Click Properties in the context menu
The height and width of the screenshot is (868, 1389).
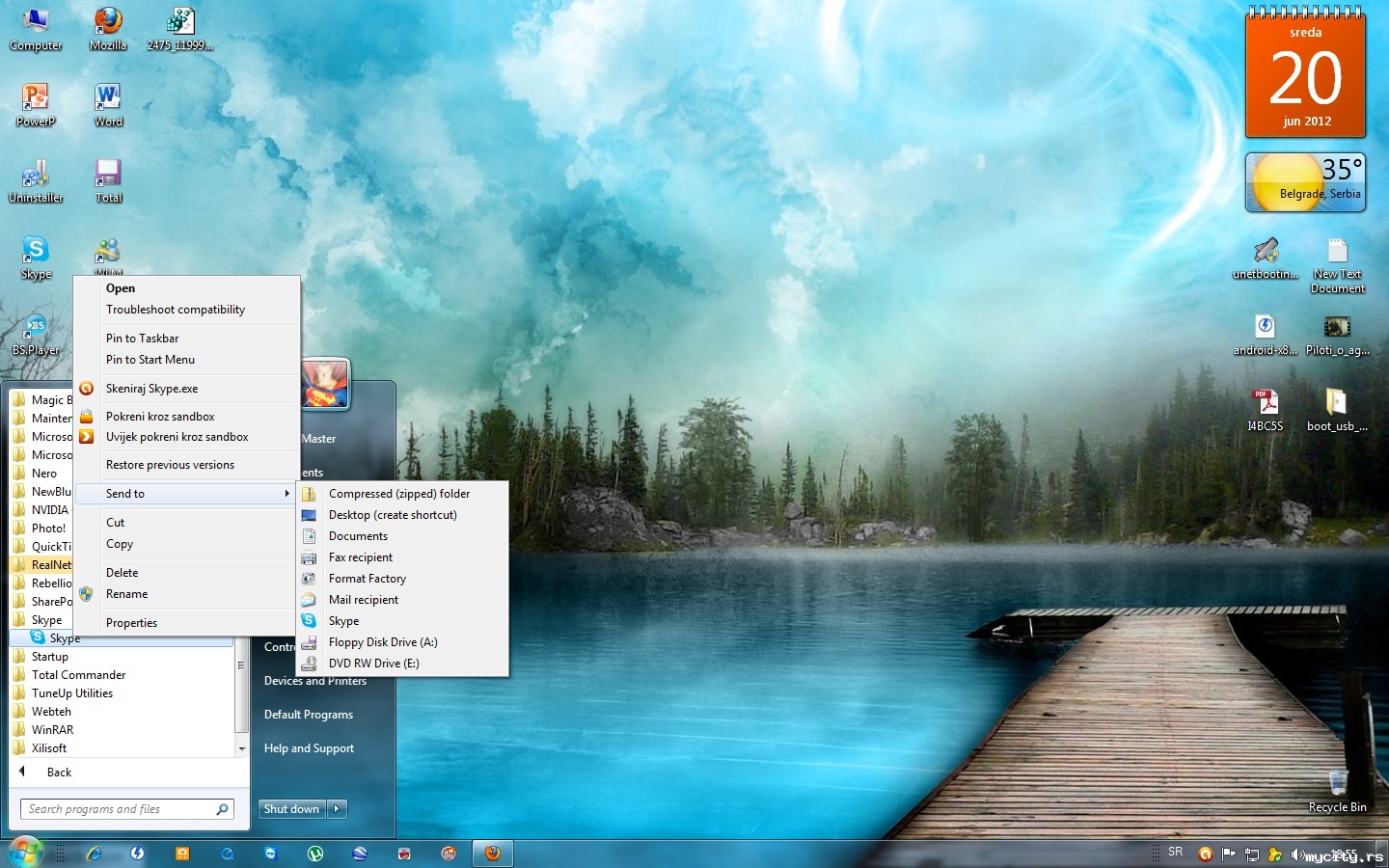(x=131, y=623)
